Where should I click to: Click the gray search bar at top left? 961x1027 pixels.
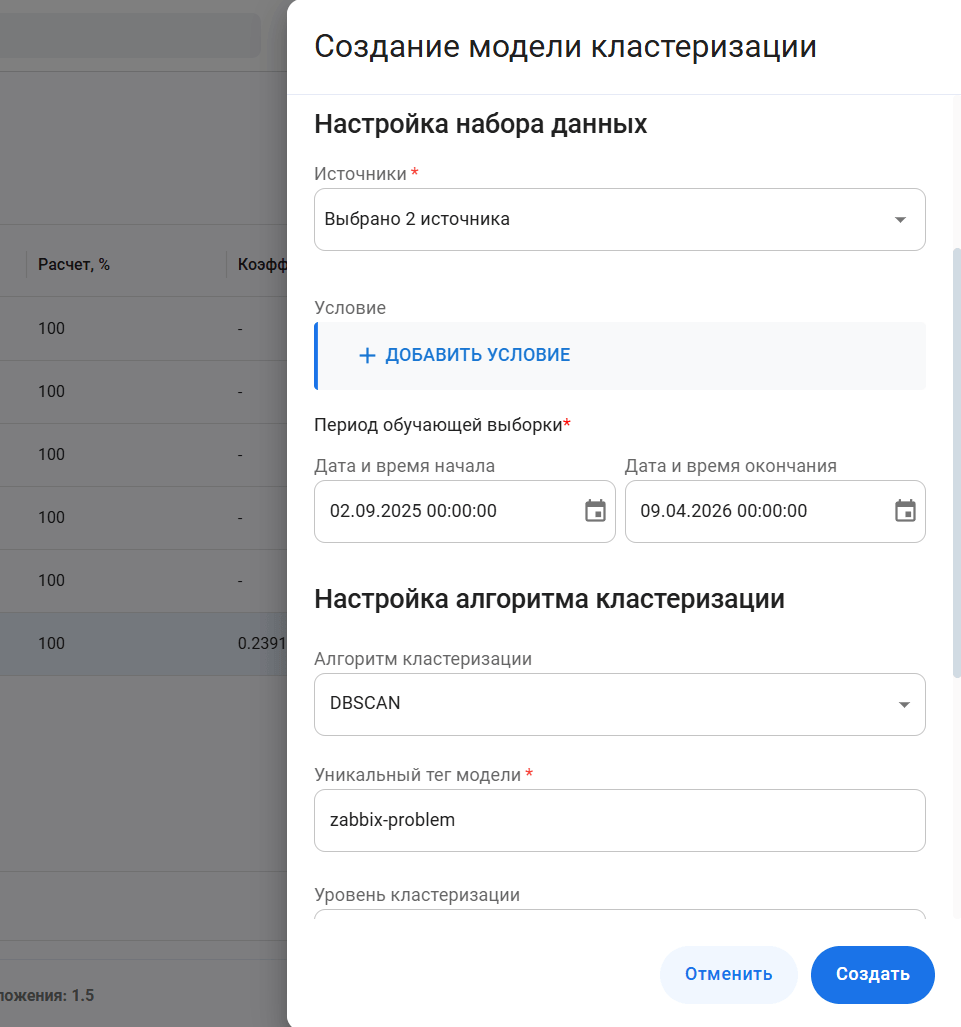[x=130, y=36]
